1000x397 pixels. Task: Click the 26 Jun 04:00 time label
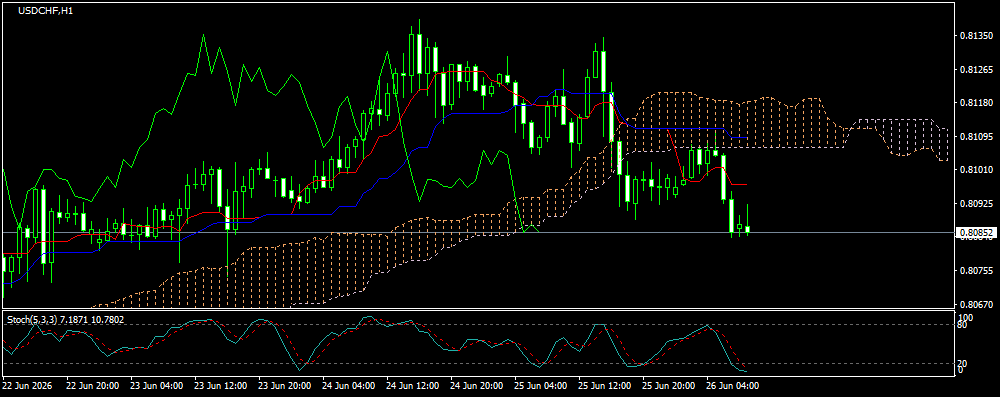[x=732, y=386]
